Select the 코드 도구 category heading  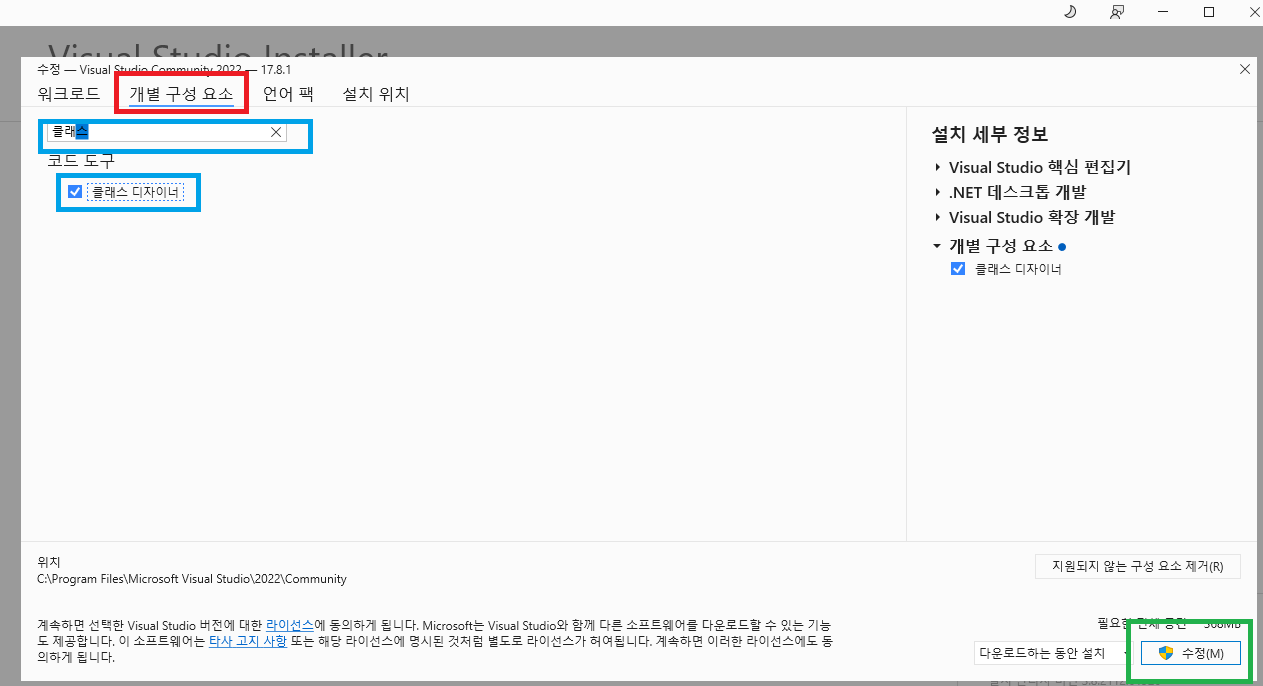click(x=81, y=160)
